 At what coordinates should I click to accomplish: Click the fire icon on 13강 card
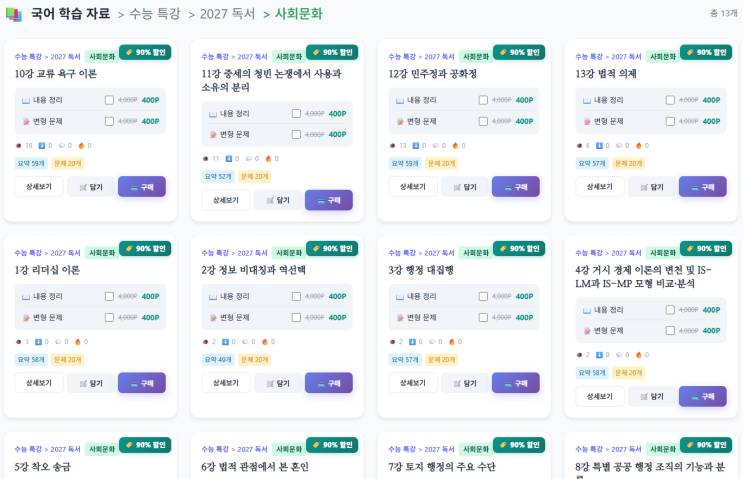pos(640,146)
